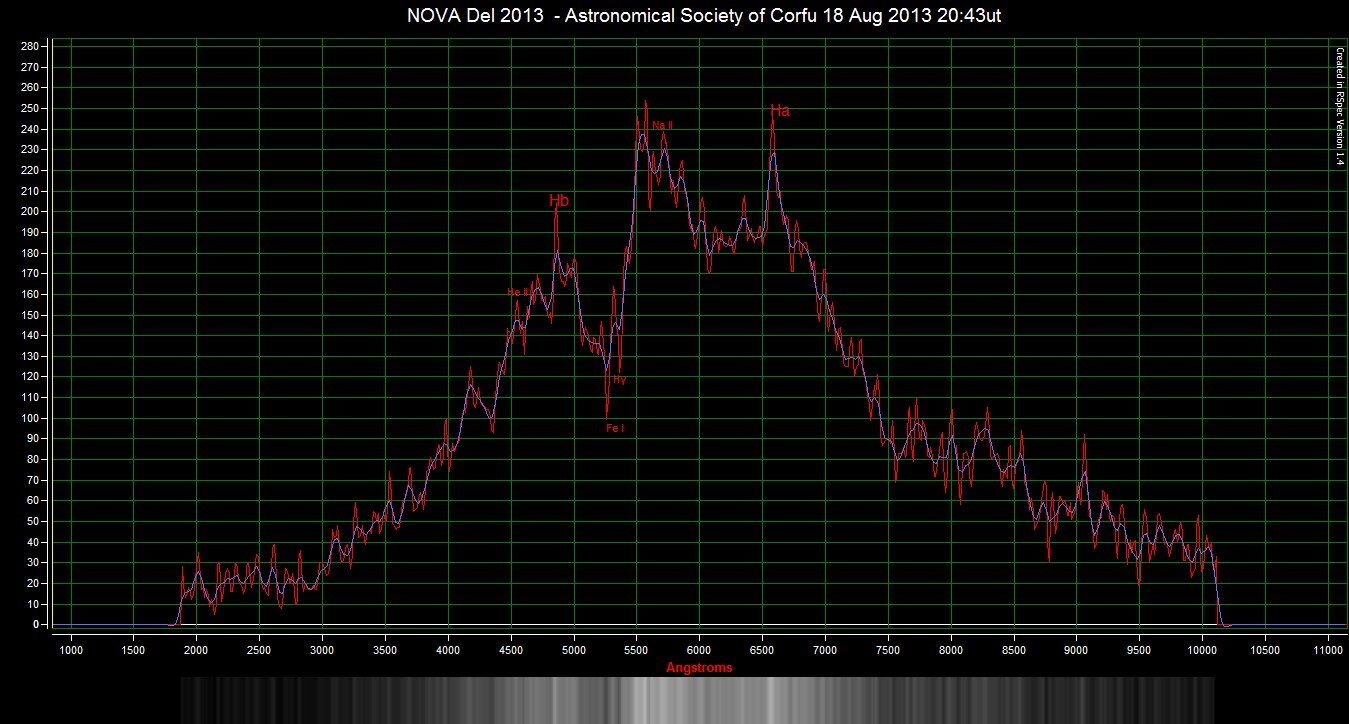Screen dimensions: 1349x724
Task: Click the grayscale spectrum strip below the chart
Action: tap(697, 700)
